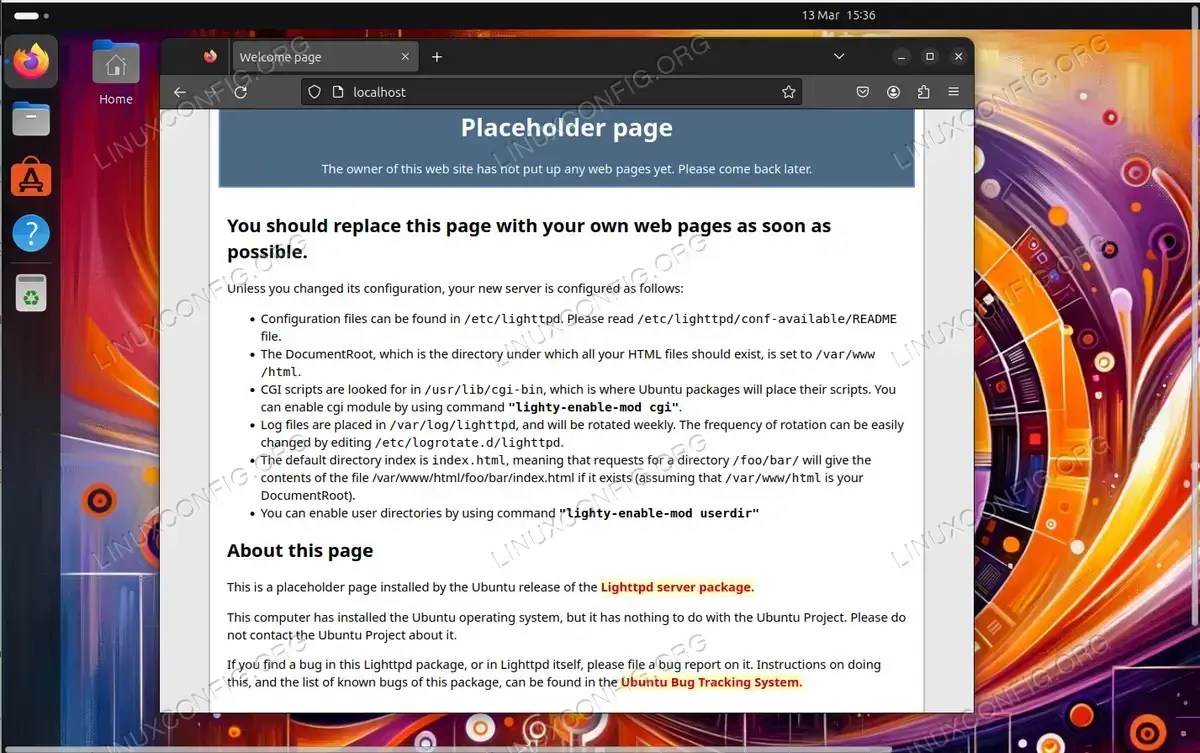Open the Home folder desktop icon

116,73
